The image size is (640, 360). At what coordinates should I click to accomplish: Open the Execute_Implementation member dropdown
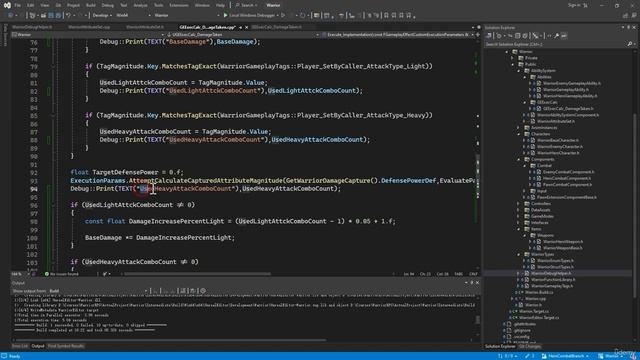[x=397, y=35]
